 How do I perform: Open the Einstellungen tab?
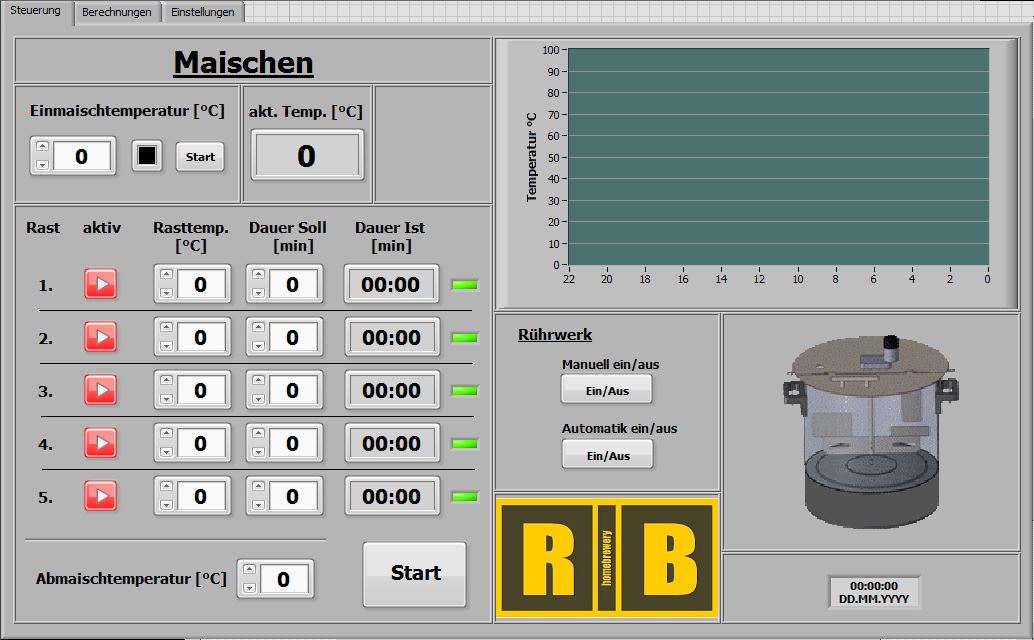(x=202, y=12)
